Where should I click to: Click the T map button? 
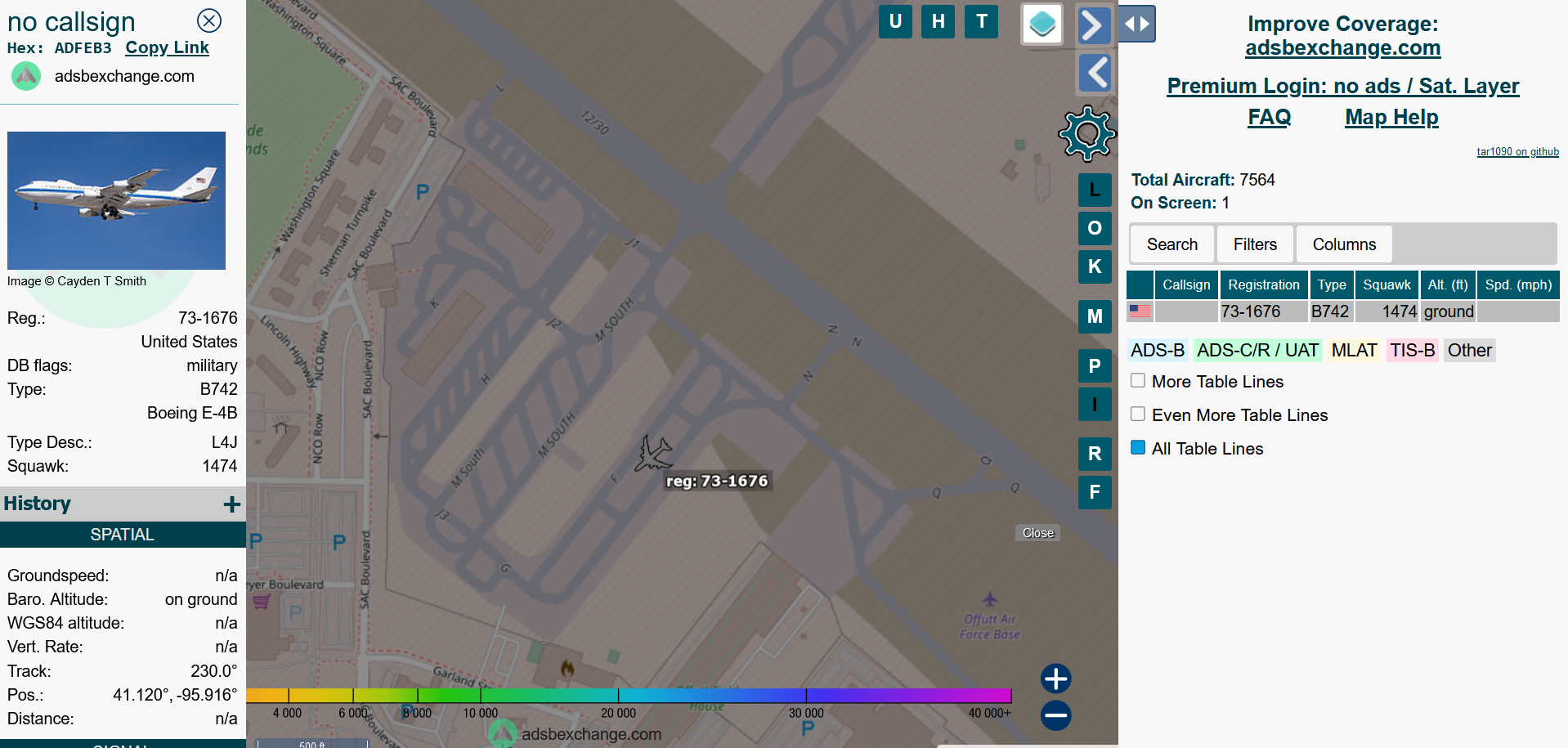point(982,21)
